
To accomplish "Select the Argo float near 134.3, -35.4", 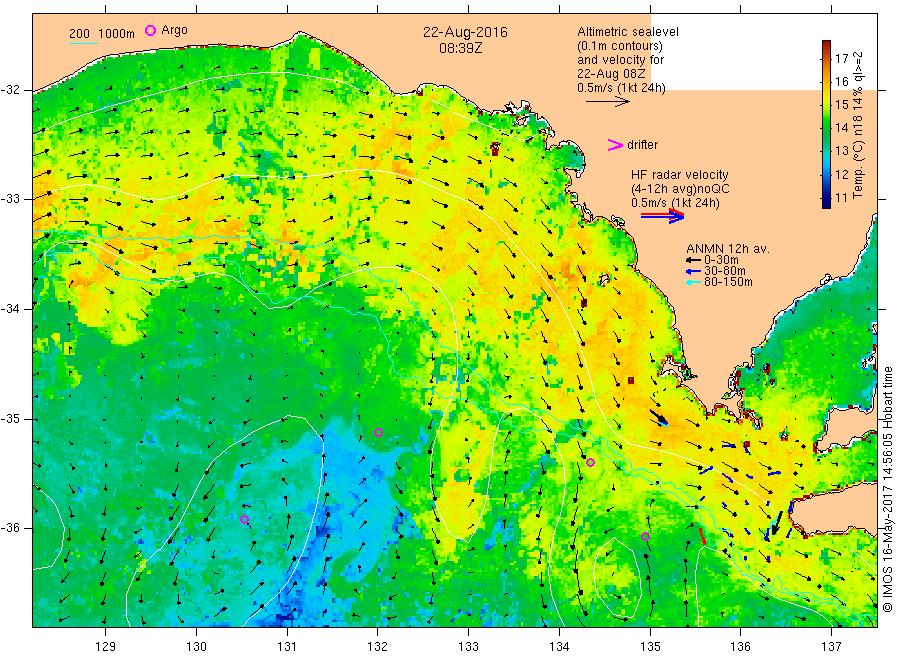I will tap(591, 463).
